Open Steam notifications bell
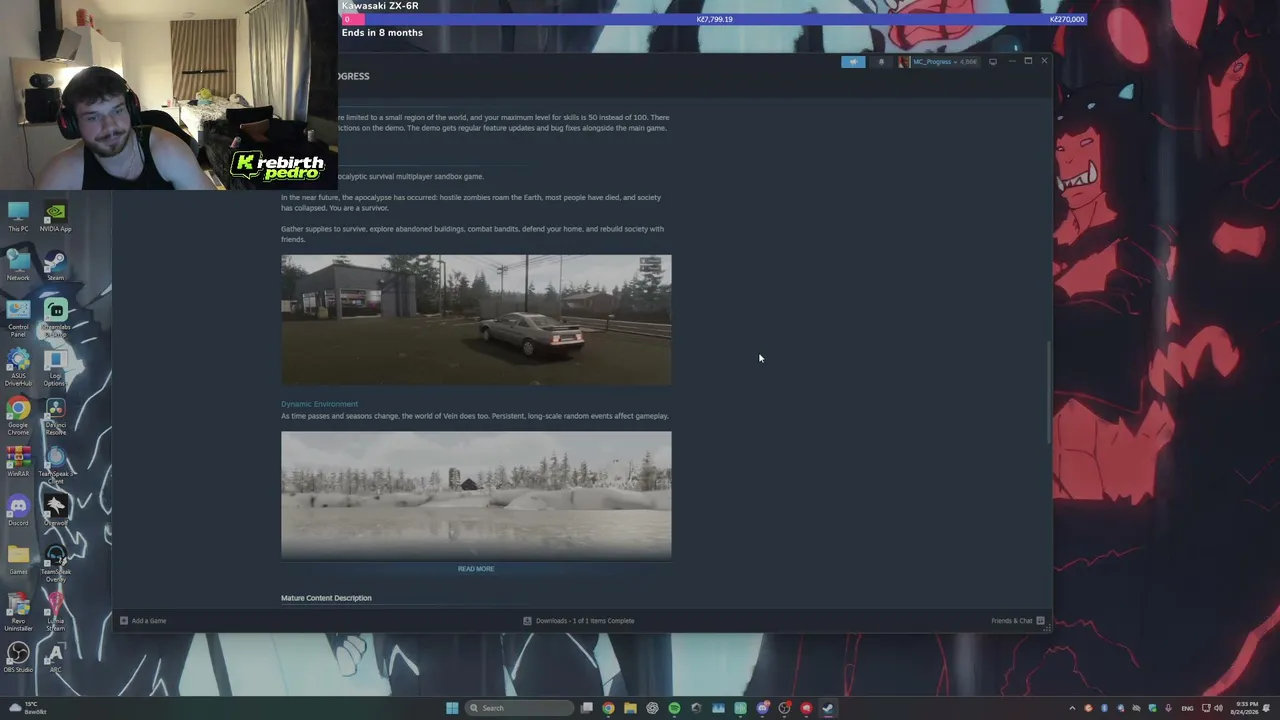1280x720 pixels. [881, 62]
